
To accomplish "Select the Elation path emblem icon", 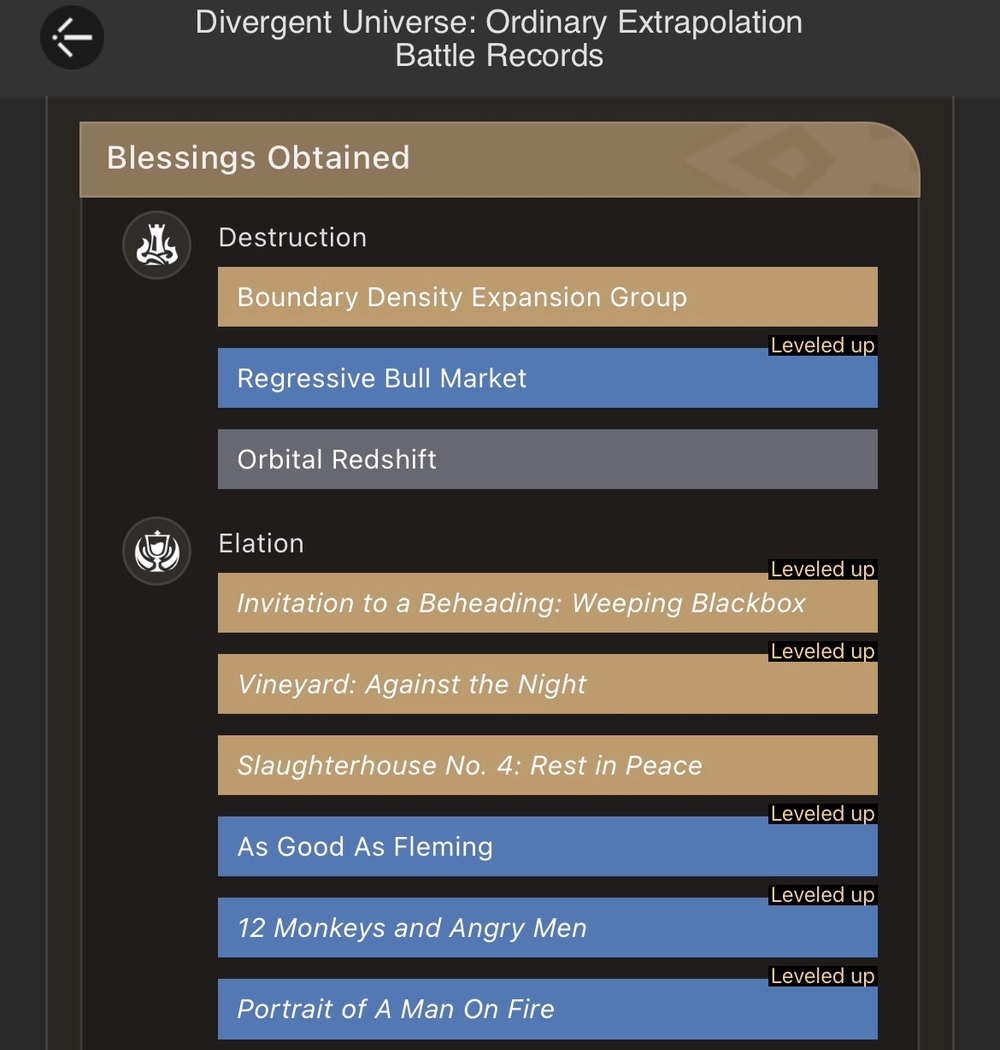I will click(156, 551).
